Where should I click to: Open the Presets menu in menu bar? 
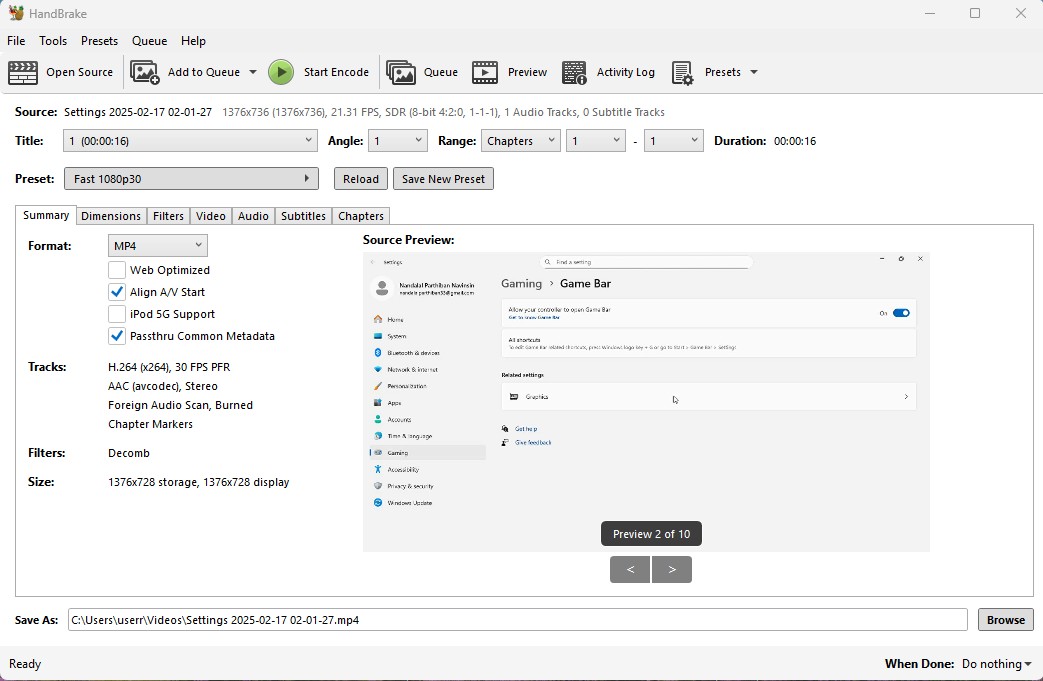tap(99, 41)
